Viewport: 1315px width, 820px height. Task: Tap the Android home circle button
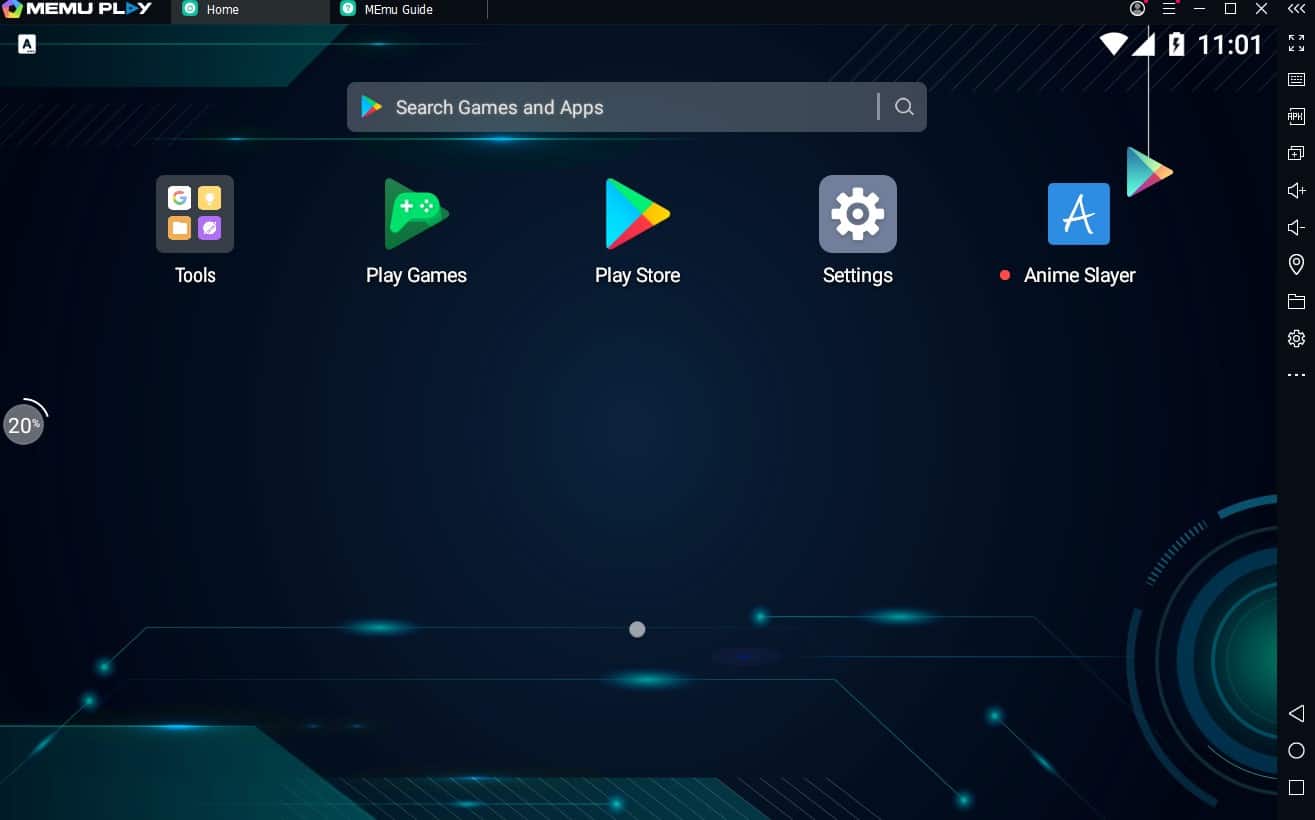(x=1296, y=750)
